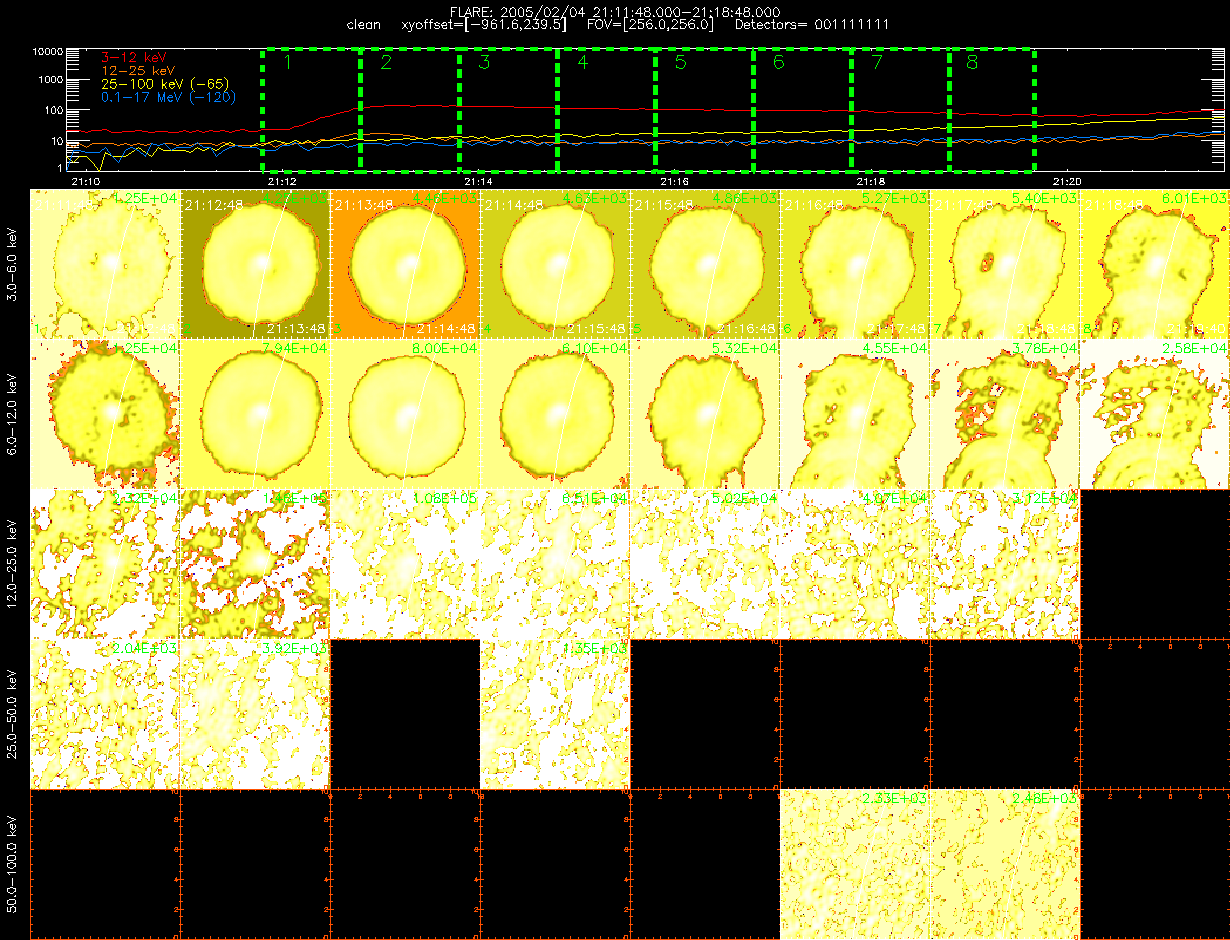This screenshot has height=940, width=1230.
Task: Click the 12.0-25.0 keV row label
Action: (13, 564)
